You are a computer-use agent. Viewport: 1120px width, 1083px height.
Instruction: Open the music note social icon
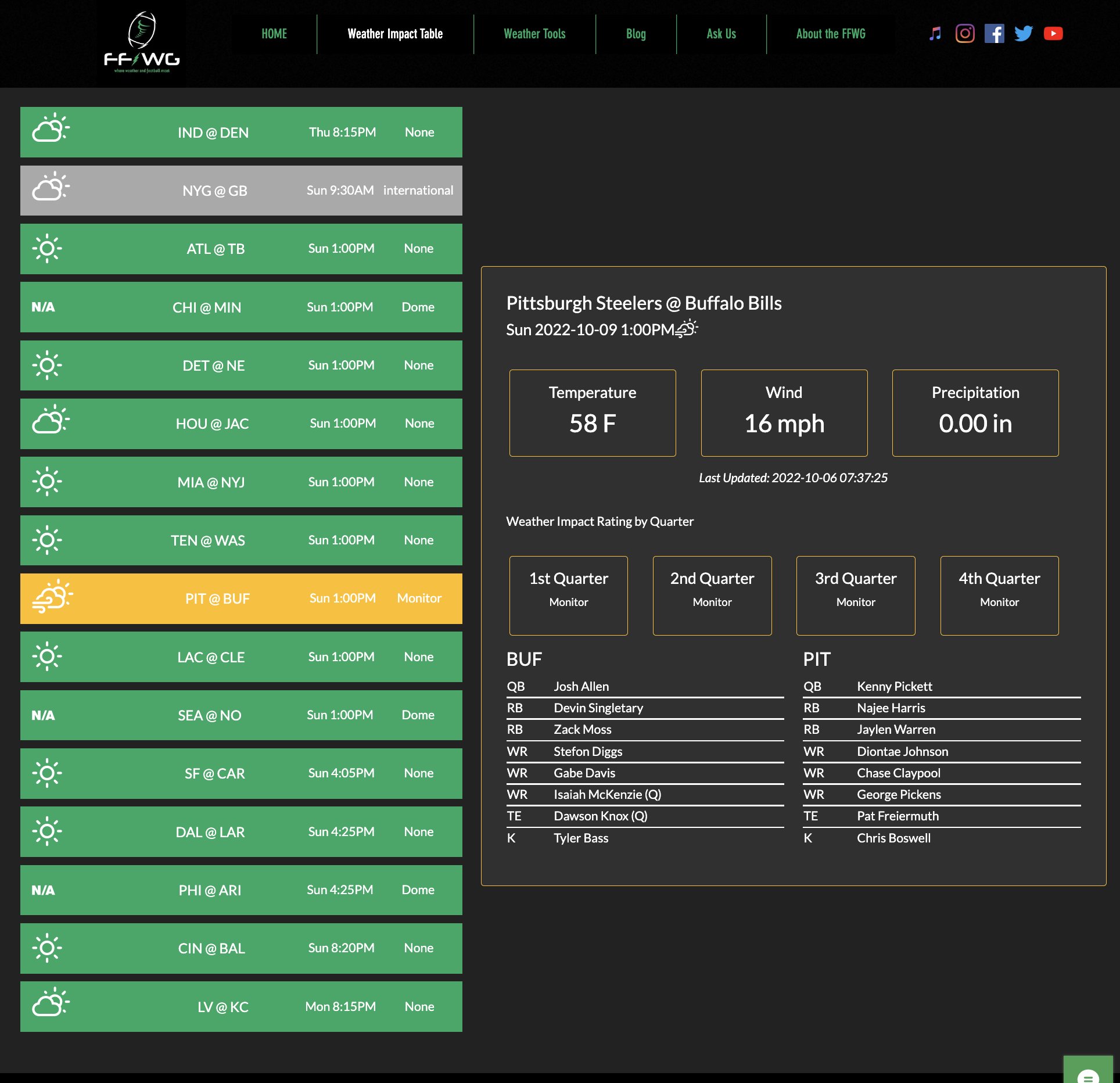pos(935,34)
